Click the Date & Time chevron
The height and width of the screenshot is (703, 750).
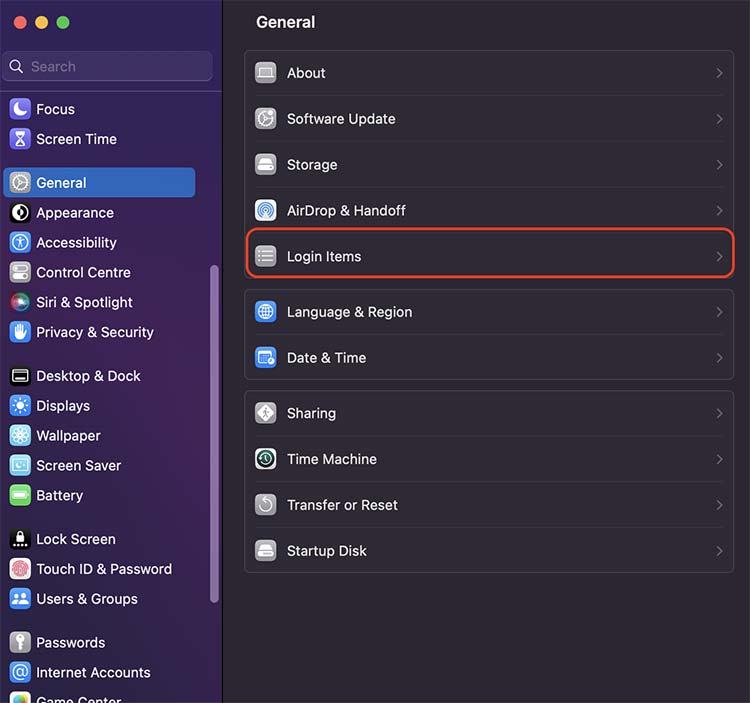(719, 358)
